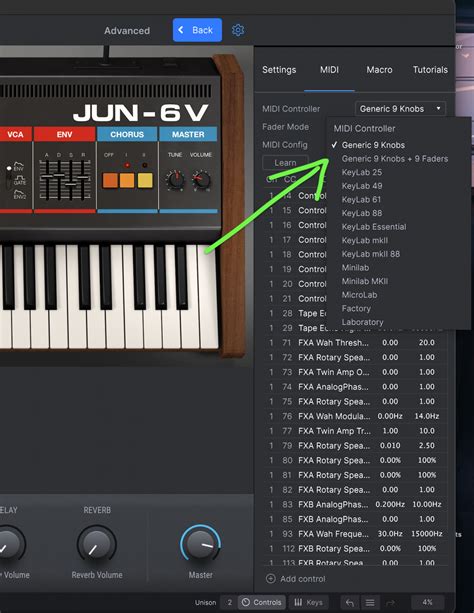Switch to the Settings tab
Screen dimensions: 474x613
pos(279,70)
